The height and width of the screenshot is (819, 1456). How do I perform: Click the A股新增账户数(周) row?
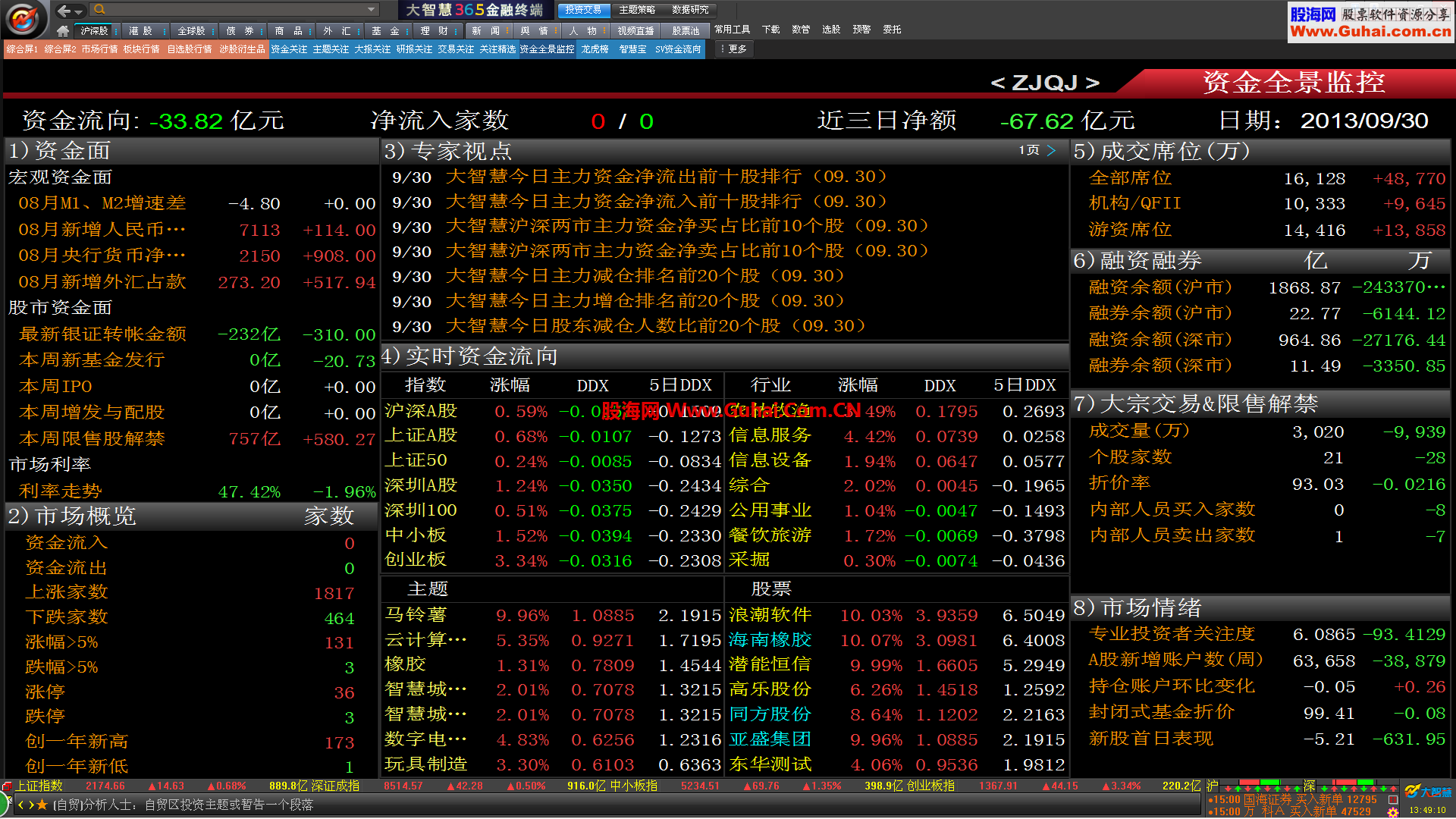pos(1262,661)
